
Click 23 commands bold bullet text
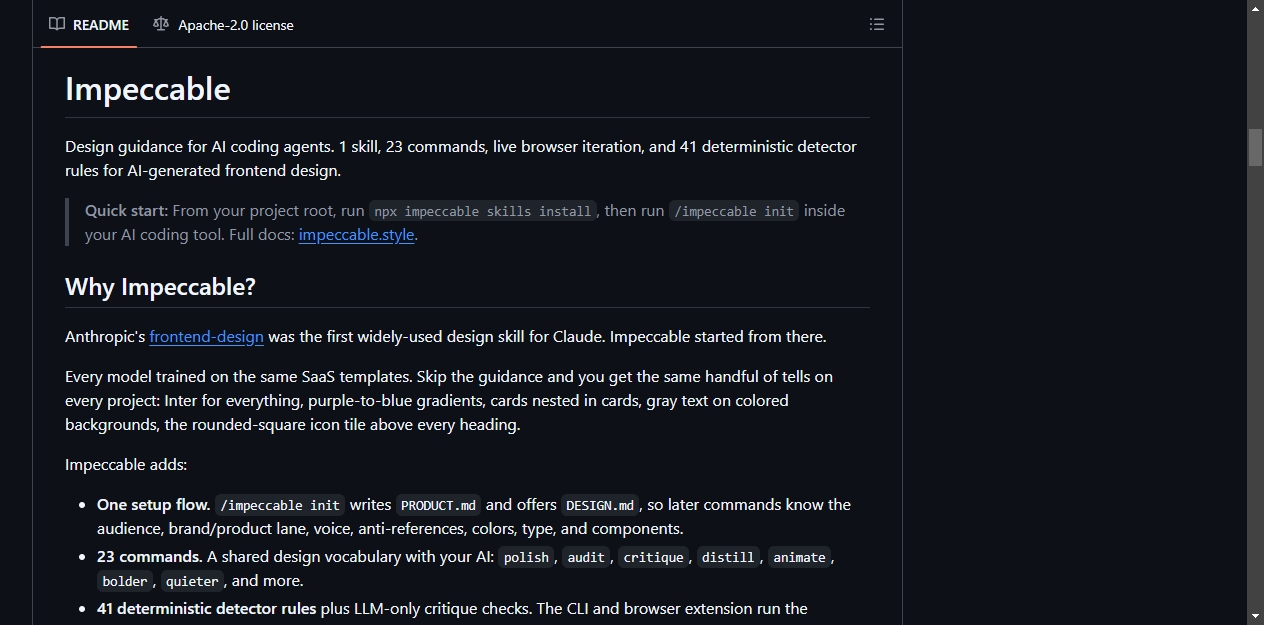tap(150, 557)
